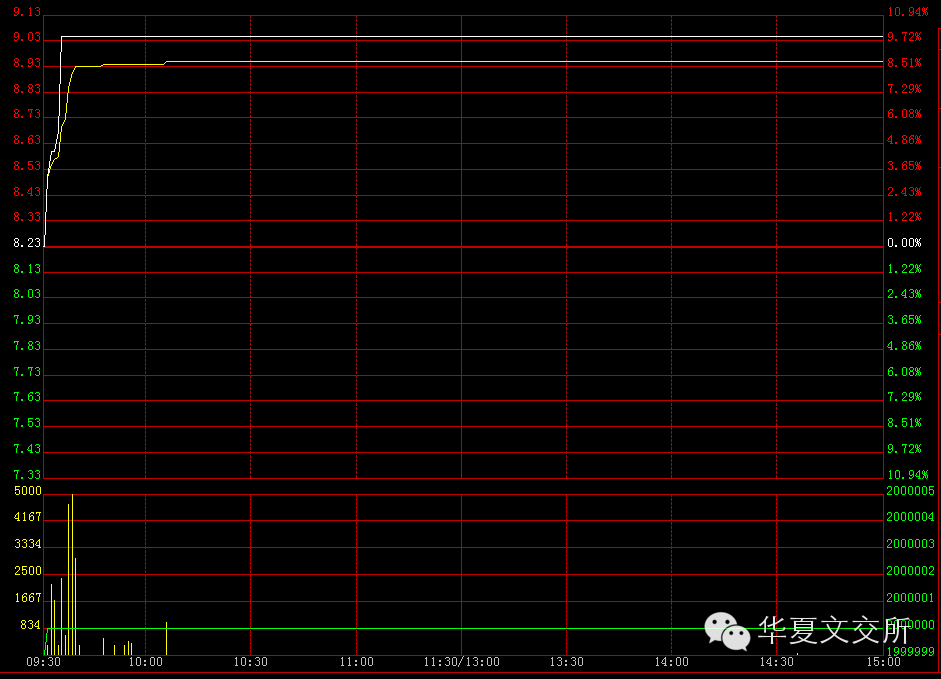The height and width of the screenshot is (679, 941).
Task: Select the 14:30 time label
Action: click(x=777, y=662)
